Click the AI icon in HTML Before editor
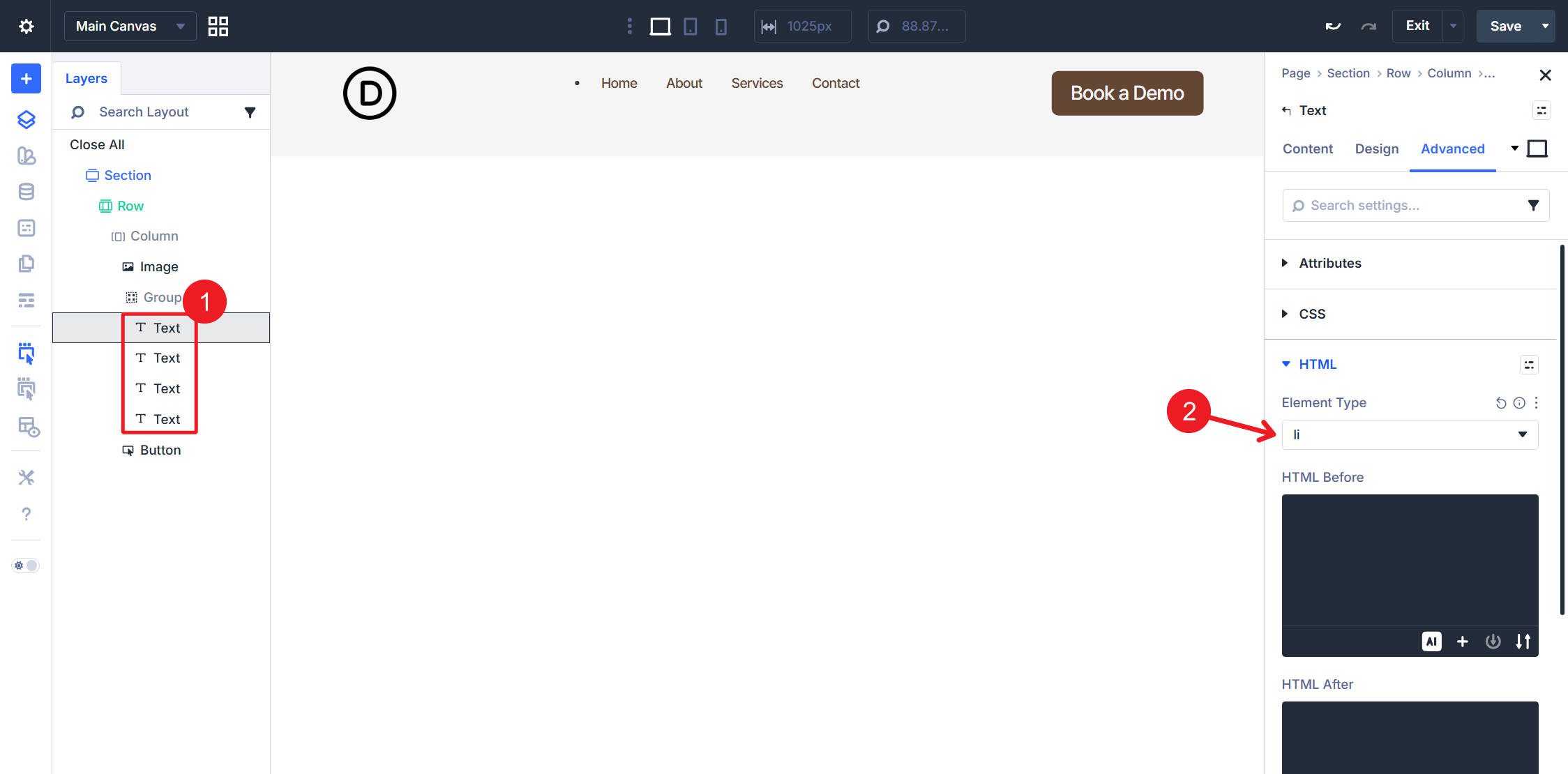The width and height of the screenshot is (1568, 774). coord(1431,641)
